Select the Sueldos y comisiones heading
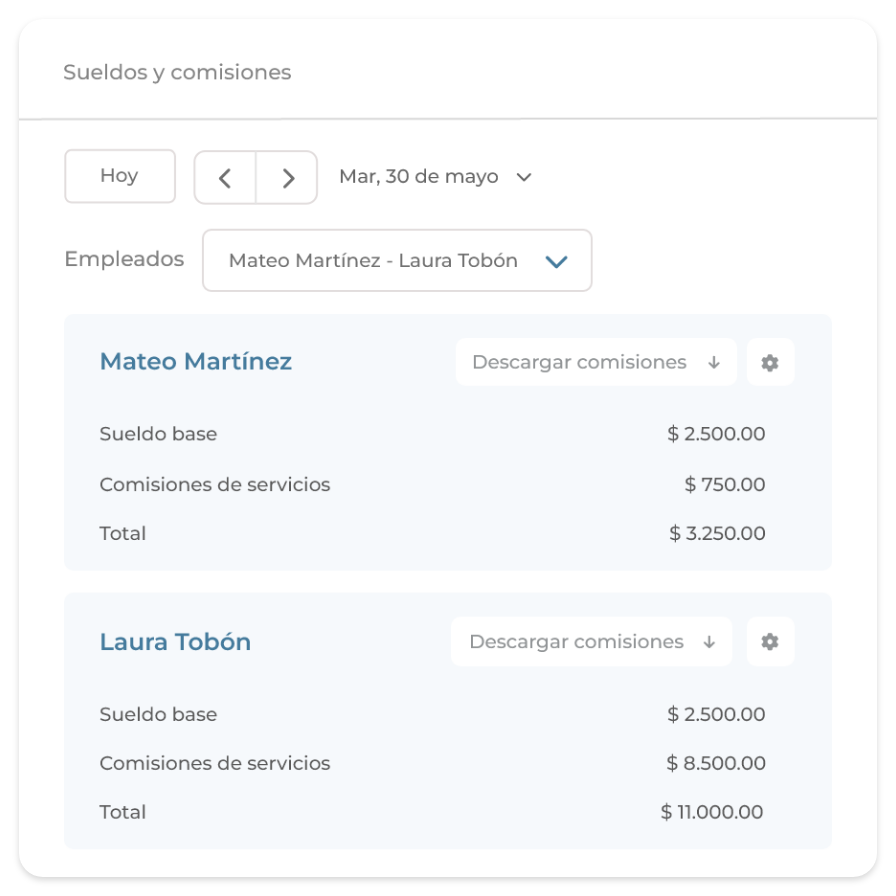Viewport: 896px width, 896px height. click(x=177, y=73)
